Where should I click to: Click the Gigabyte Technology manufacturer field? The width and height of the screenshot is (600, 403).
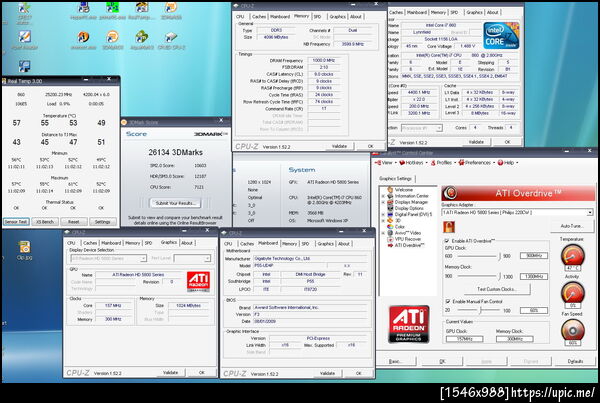point(310,259)
